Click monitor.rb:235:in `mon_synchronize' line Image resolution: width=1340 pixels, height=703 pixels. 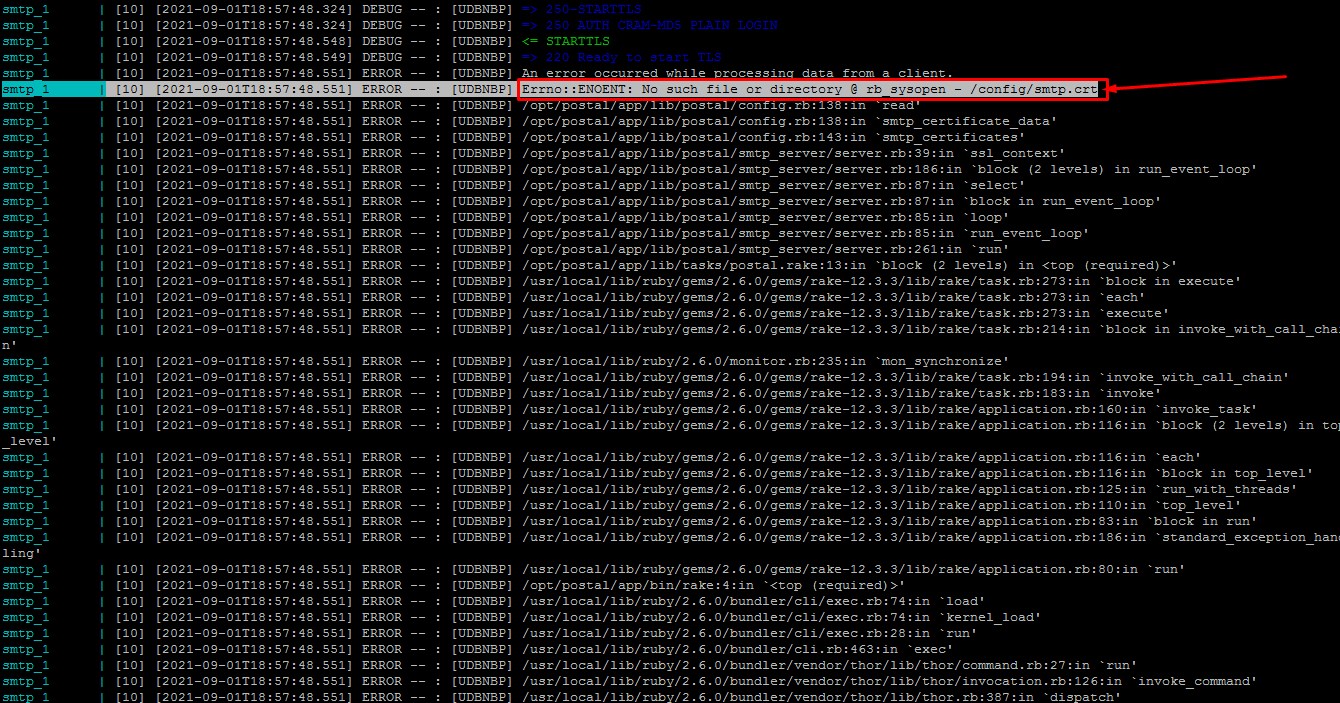coord(766,361)
